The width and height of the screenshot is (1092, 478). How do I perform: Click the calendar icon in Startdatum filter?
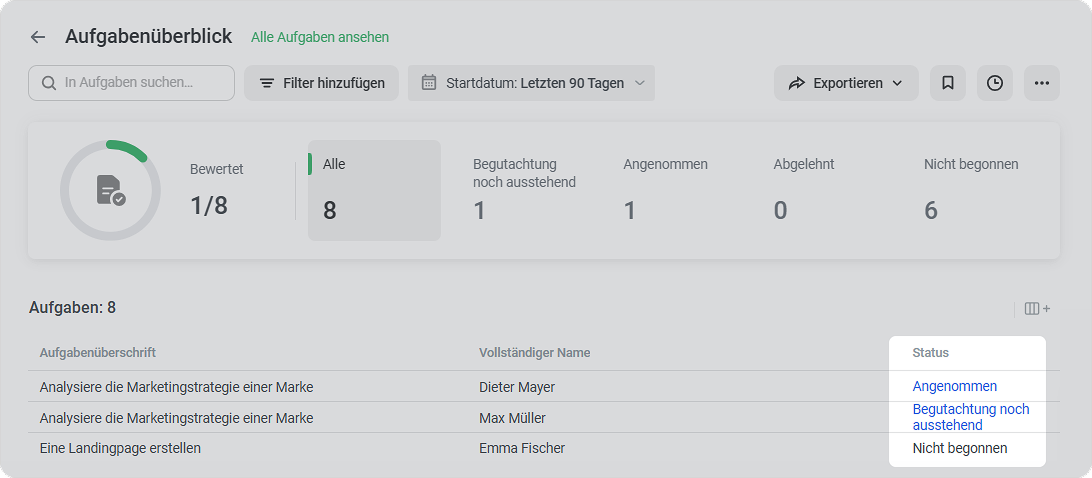(x=429, y=83)
